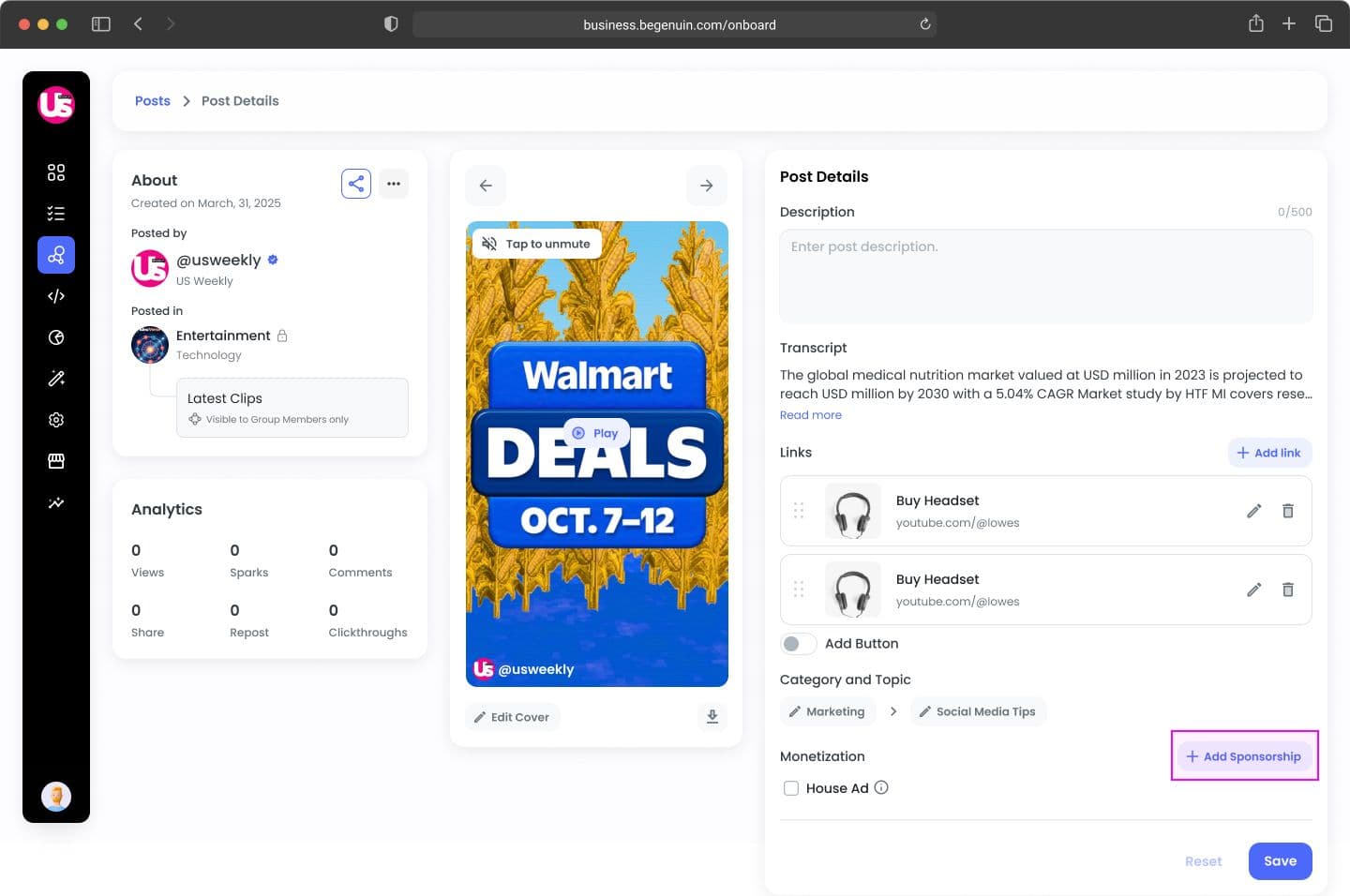Show the browser tab overview
Viewport: 1350px width, 896px height.
click(x=1324, y=24)
